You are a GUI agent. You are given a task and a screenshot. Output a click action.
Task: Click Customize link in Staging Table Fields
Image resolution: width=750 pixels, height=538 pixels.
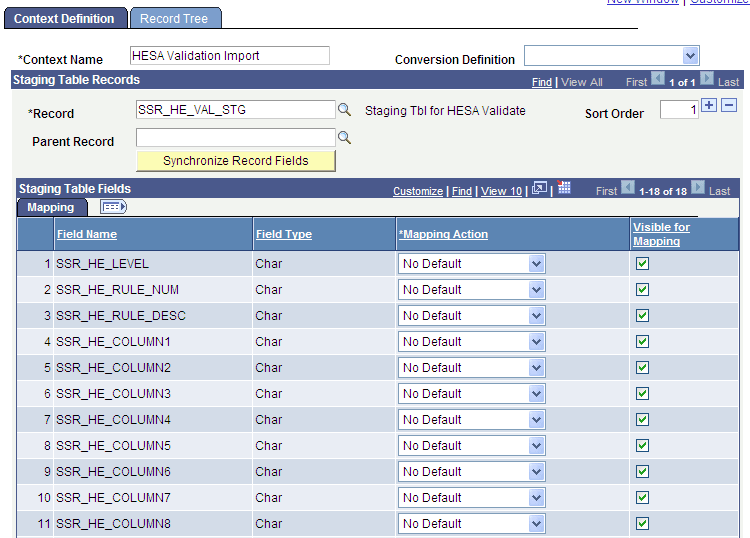coord(418,191)
